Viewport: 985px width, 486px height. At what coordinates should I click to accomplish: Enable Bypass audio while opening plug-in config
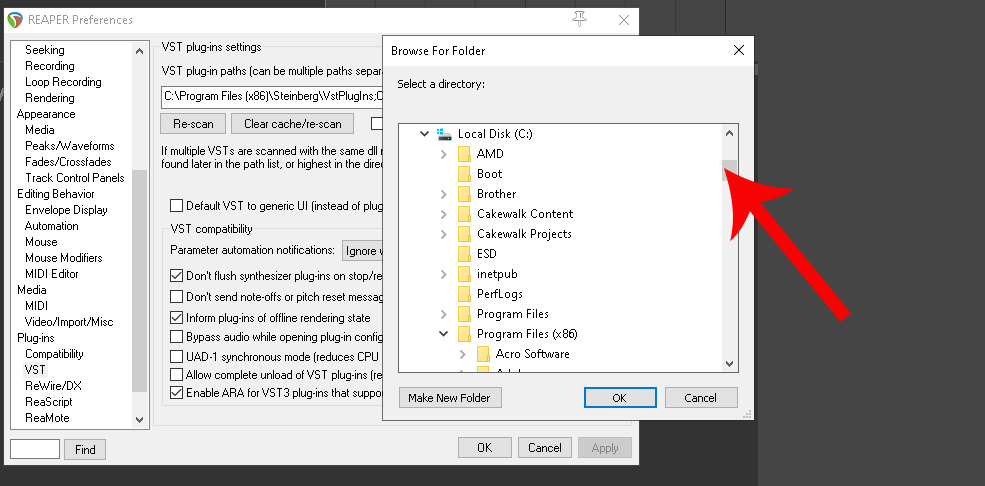(177, 337)
